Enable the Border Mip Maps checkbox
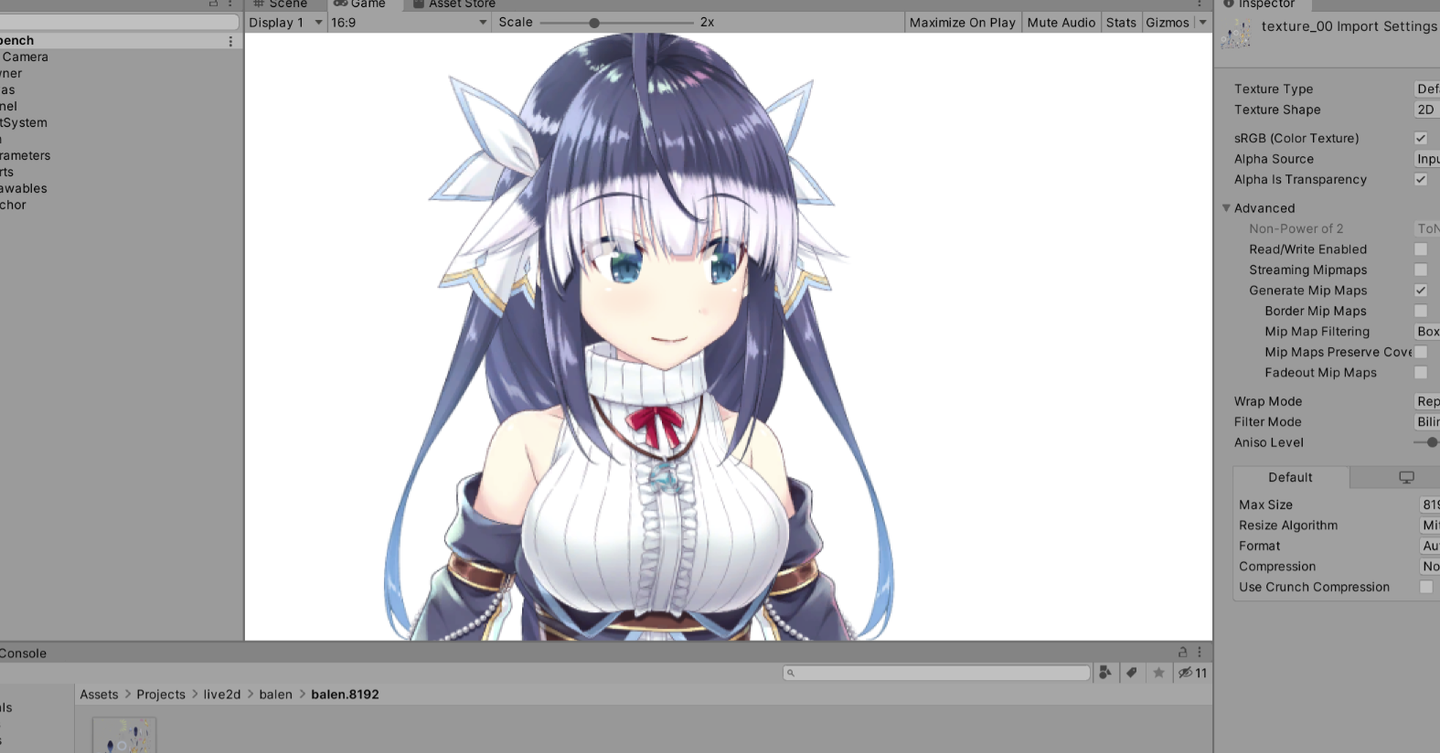The width and height of the screenshot is (1440, 753). click(x=1420, y=311)
